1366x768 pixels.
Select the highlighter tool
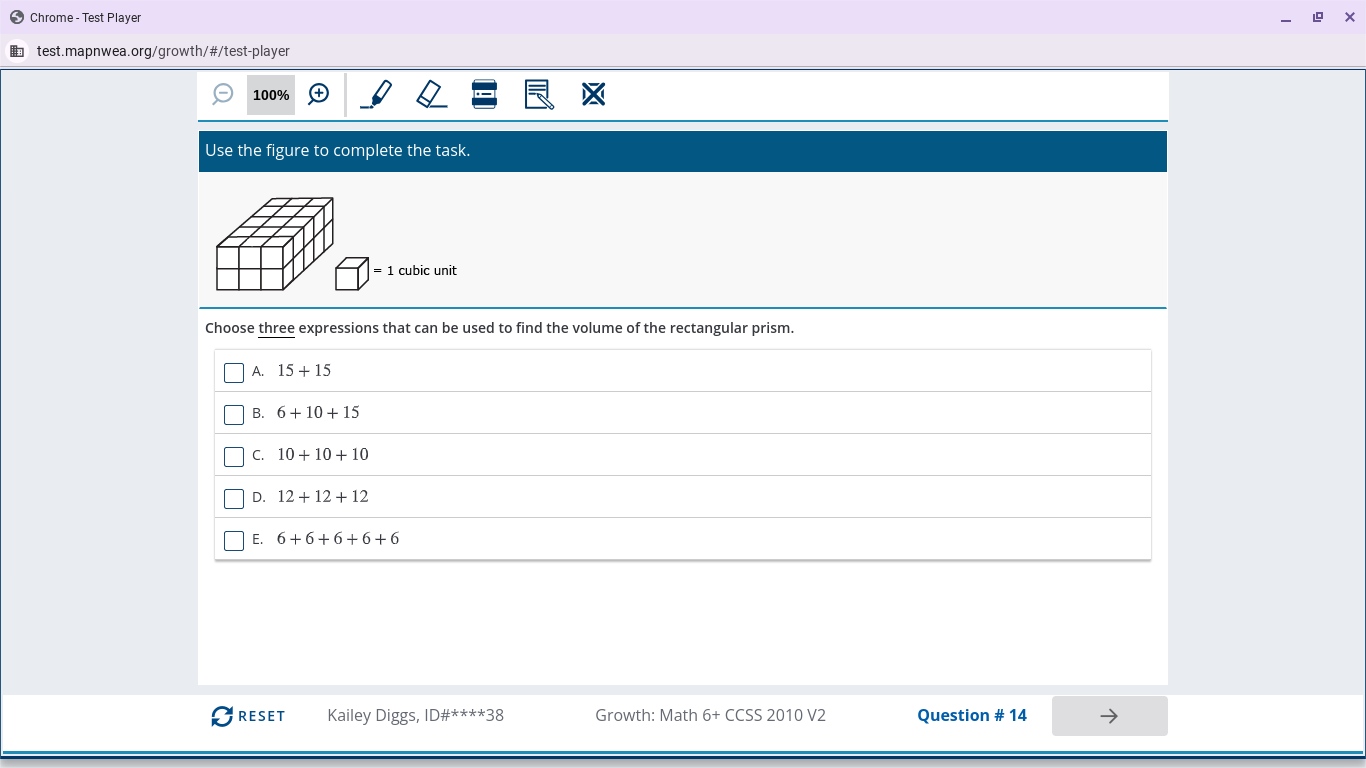pos(376,94)
